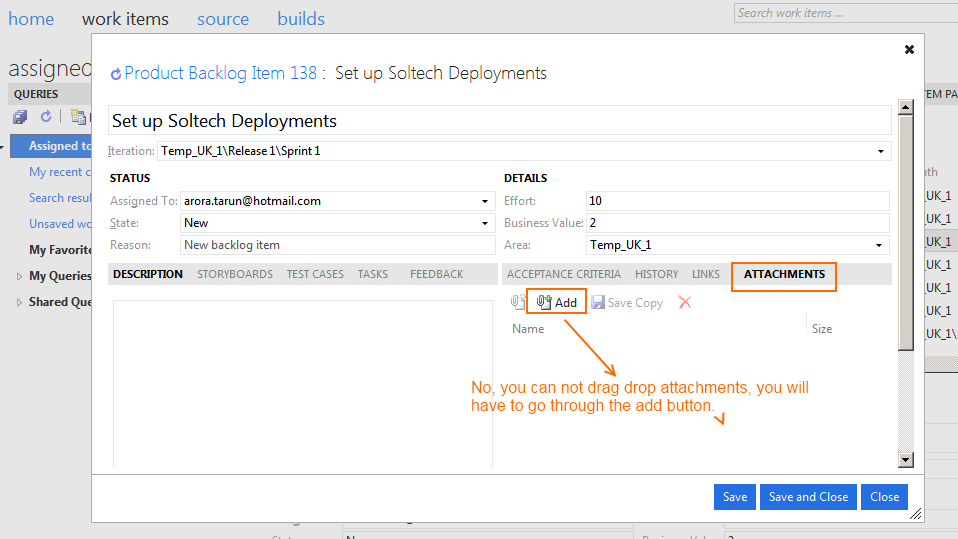Click the save queries icon in background toolbar
Viewport: 958px width, 539px height.
[20, 116]
